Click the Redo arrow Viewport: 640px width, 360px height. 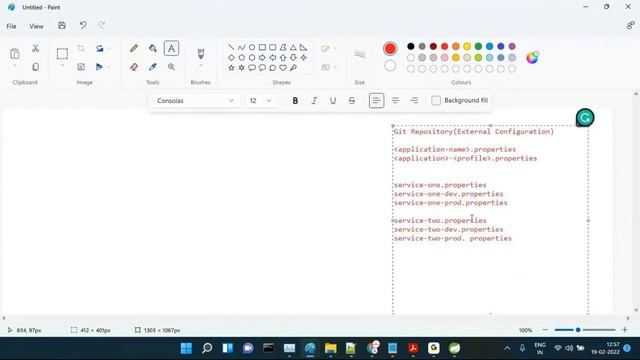(x=102, y=26)
